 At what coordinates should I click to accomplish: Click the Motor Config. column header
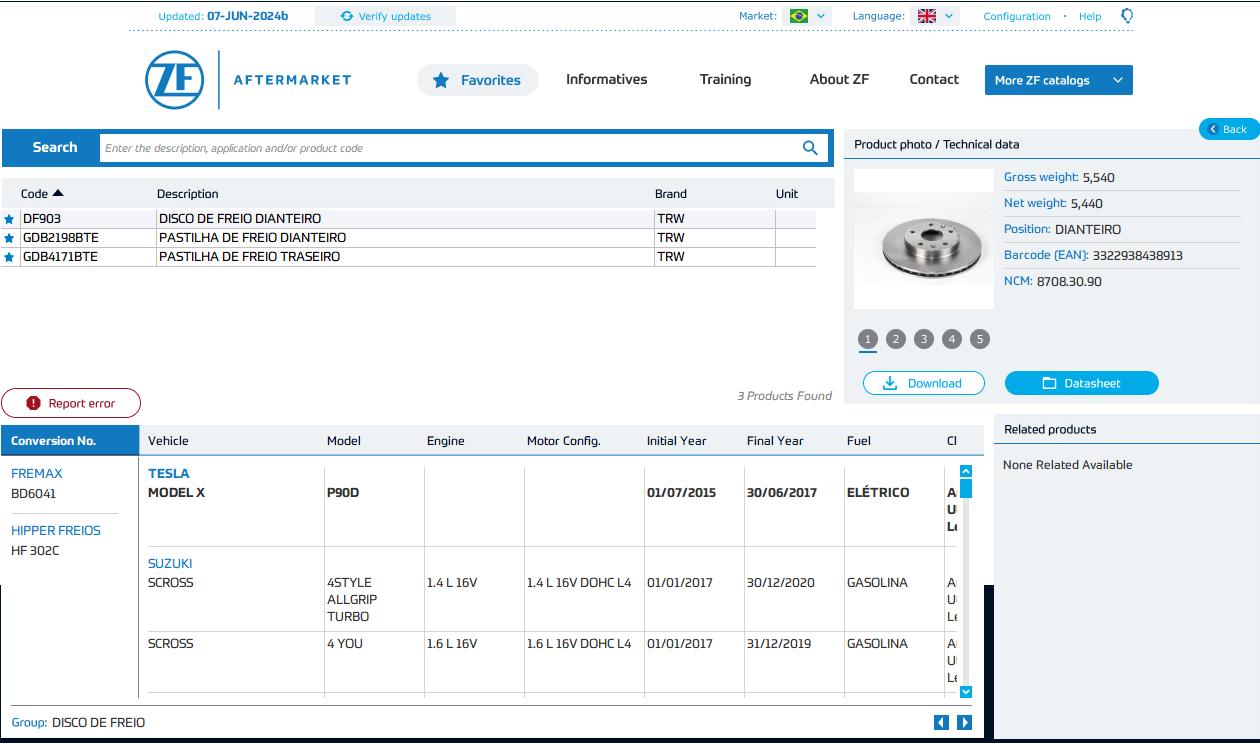564,441
